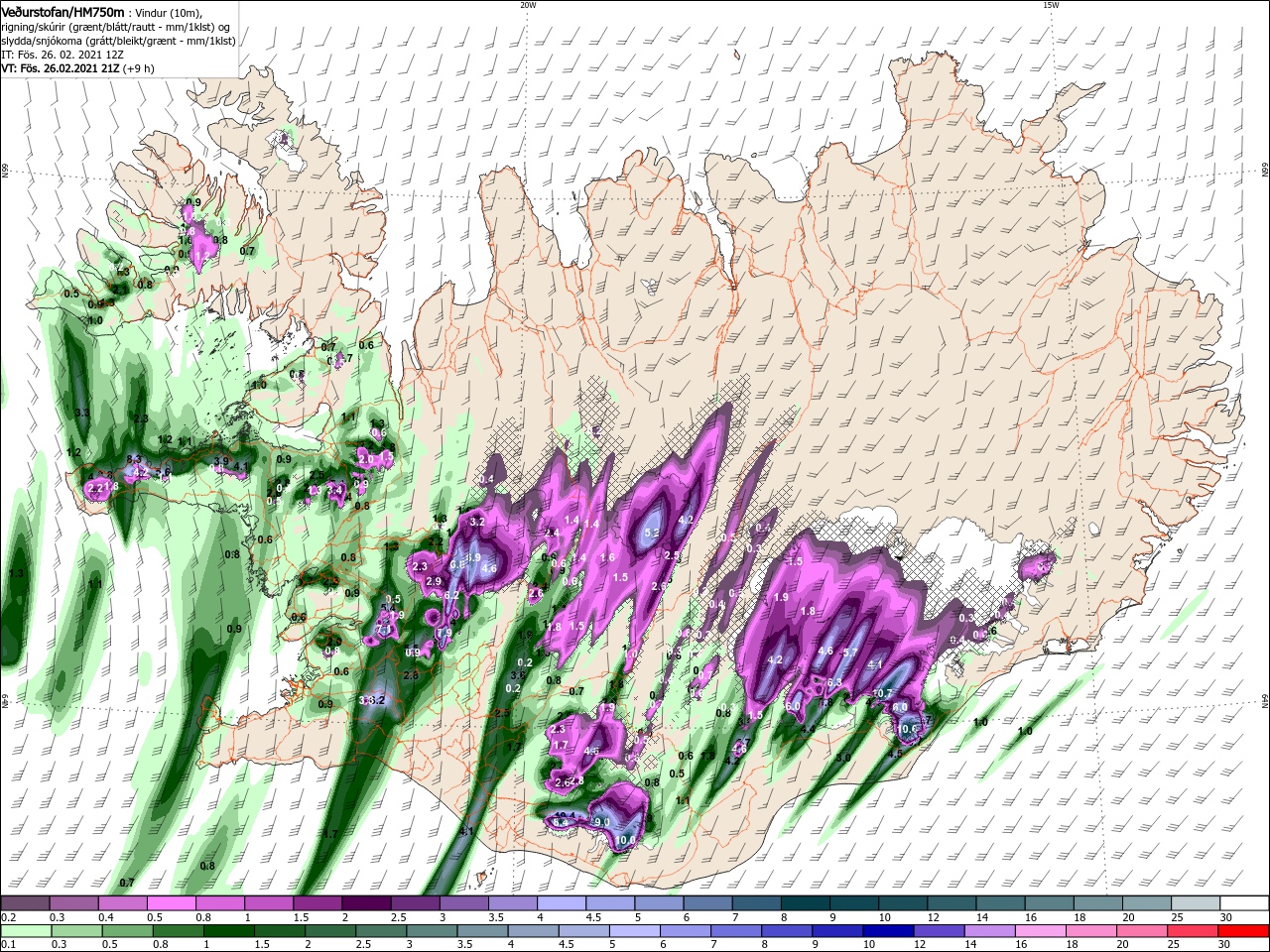Select lower rain legend swatch labeled 1

pyautogui.click(x=229, y=931)
